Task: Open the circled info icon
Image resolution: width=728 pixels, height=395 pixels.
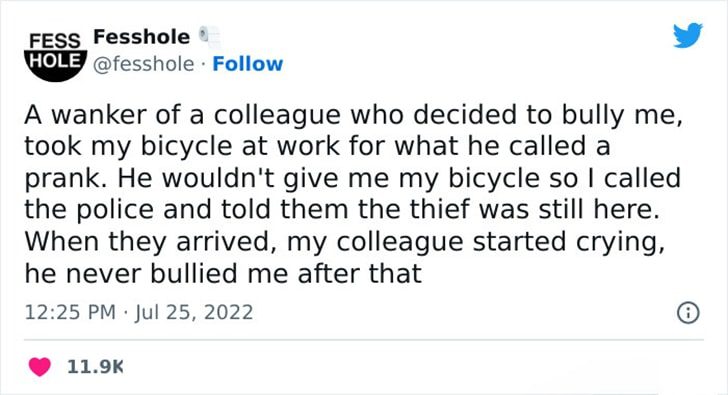Action: pos(688,312)
